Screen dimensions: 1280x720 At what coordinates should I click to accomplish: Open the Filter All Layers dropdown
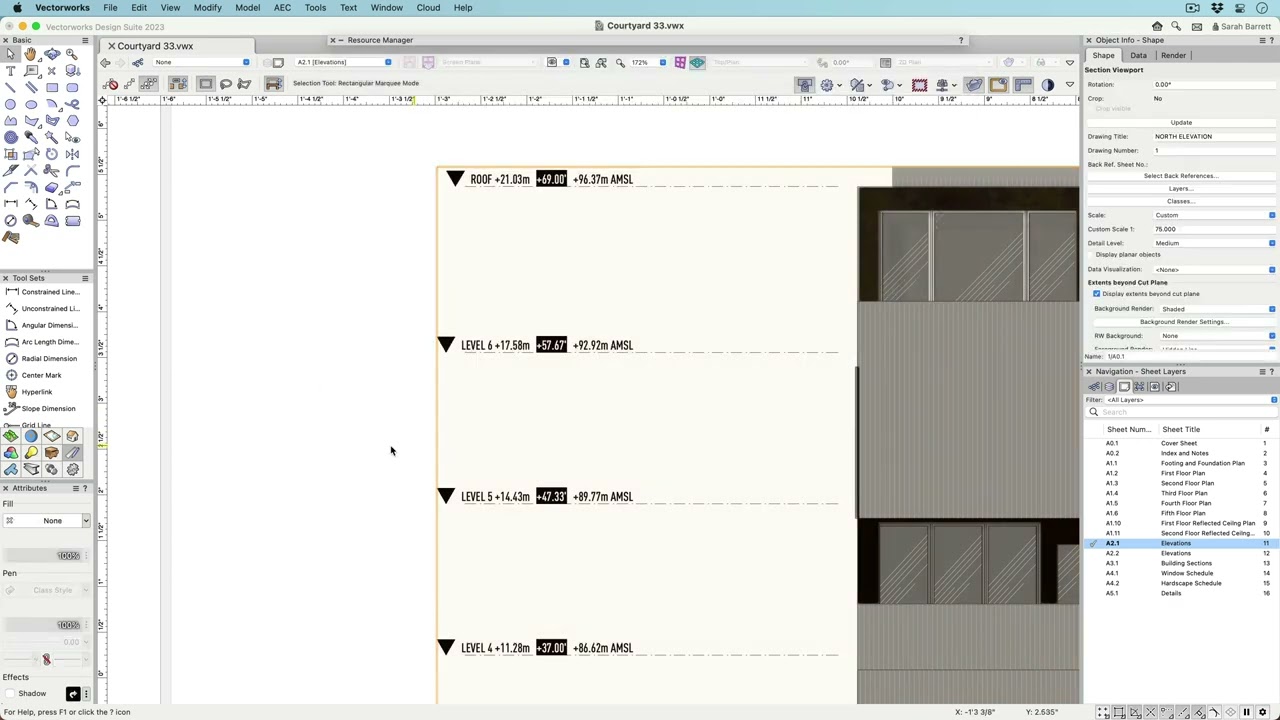click(1190, 400)
